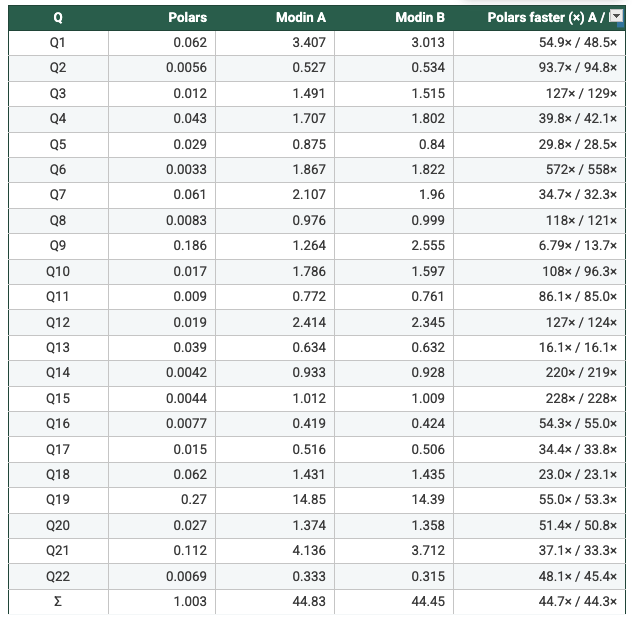This screenshot has height=620, width=632.
Task: Select the total Modin B value 44.45
Action: coord(428,600)
